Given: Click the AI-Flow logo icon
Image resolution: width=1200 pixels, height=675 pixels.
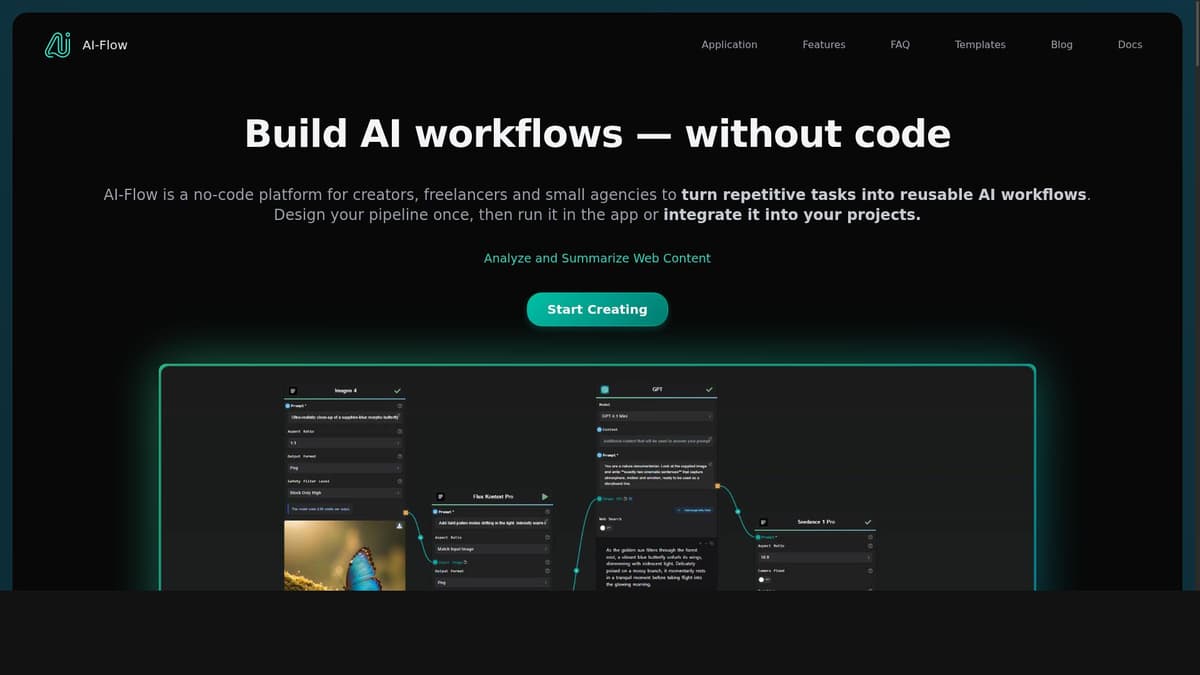Looking at the screenshot, I should click(x=58, y=44).
